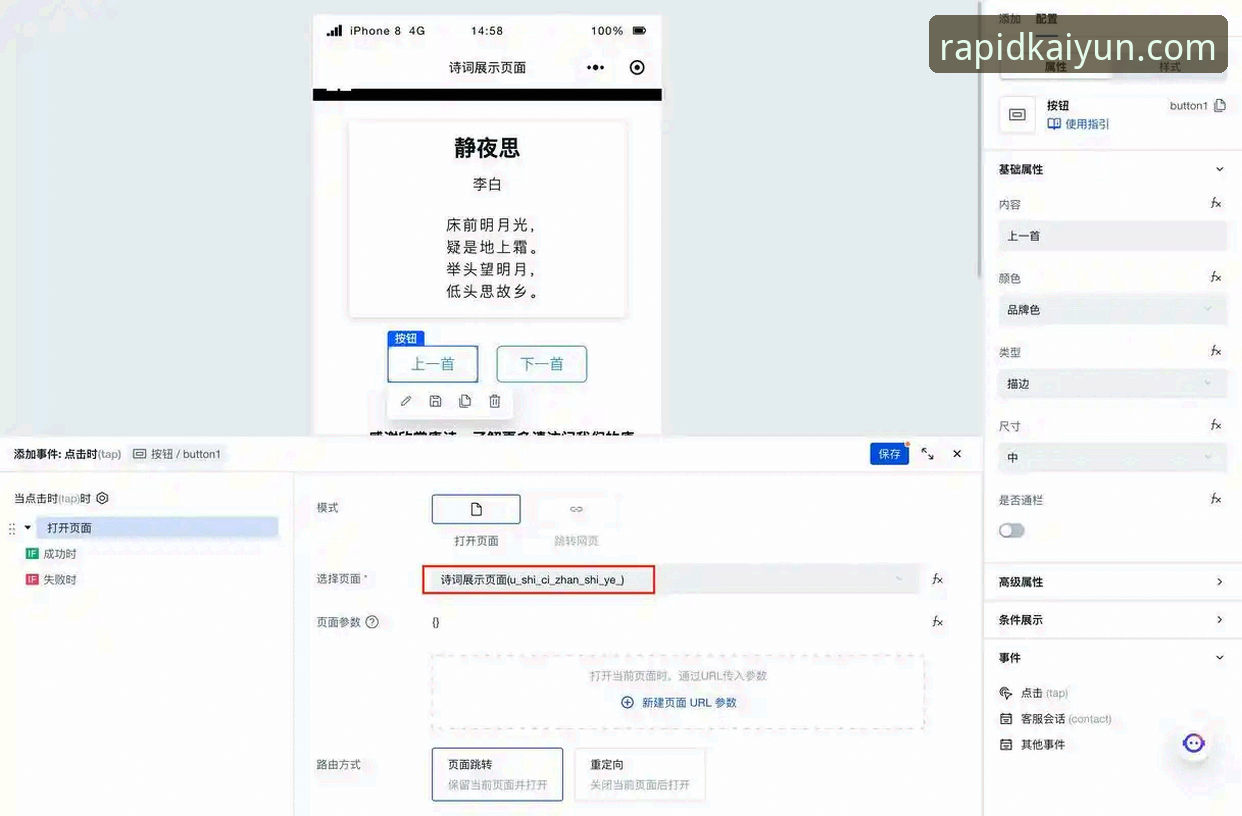Close the event panel with the X icon
This screenshot has width=1242, height=816.
coord(957,454)
